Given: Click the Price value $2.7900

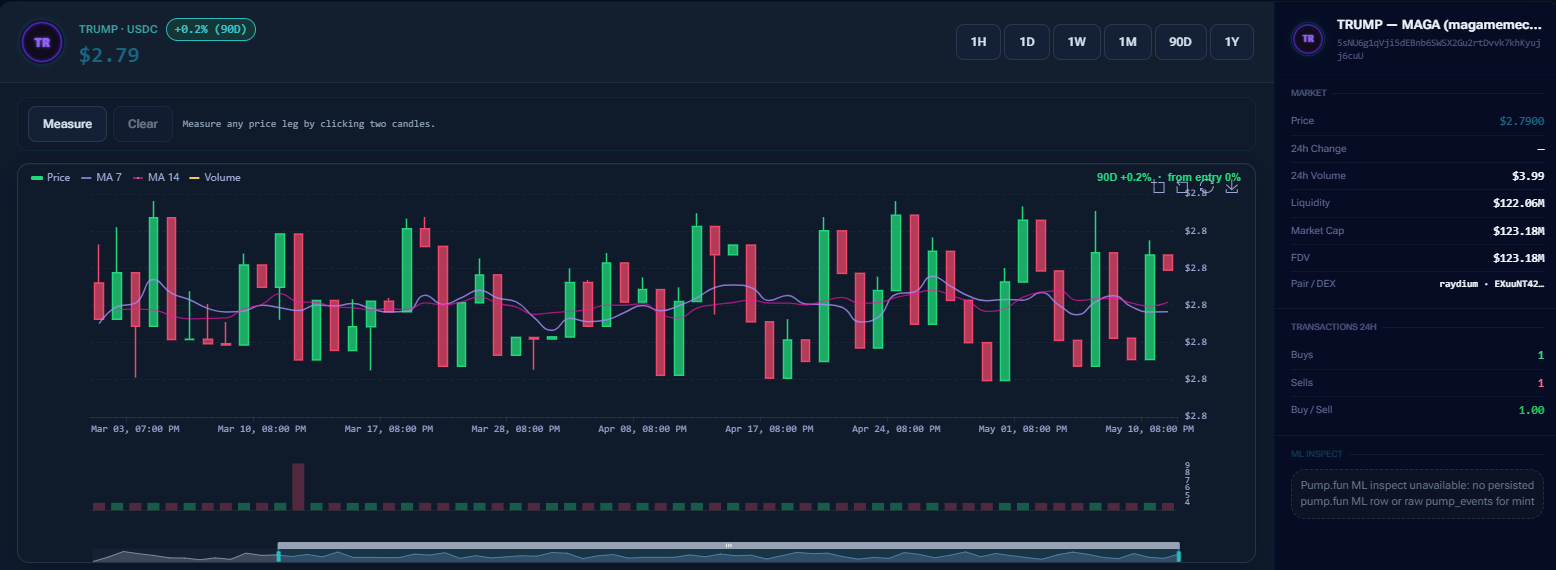Looking at the screenshot, I should coord(1522,121).
